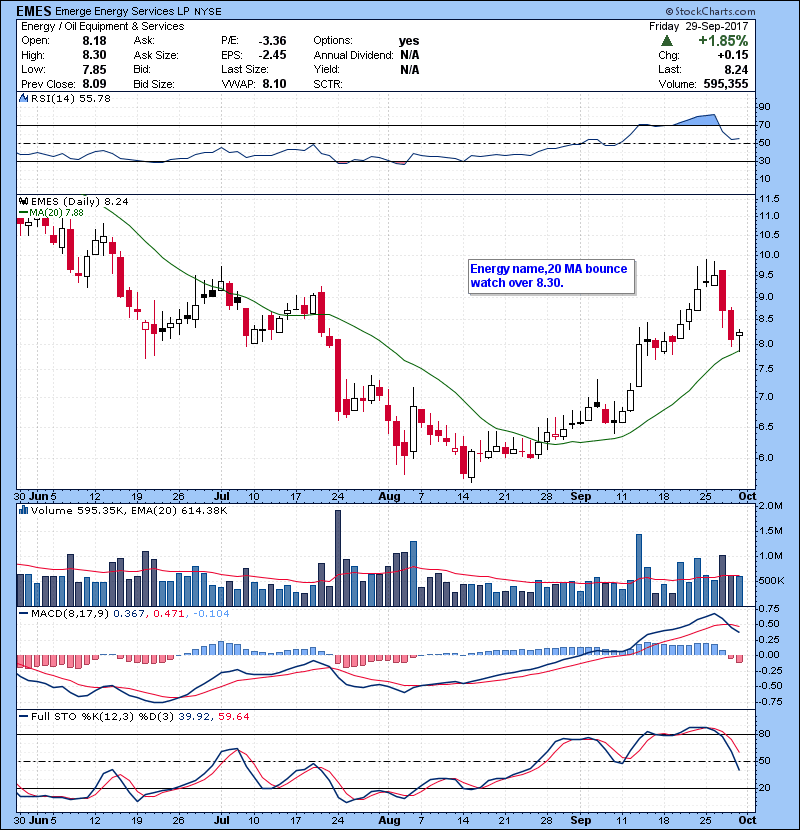Click the MACD histogram value -0.104
Image resolution: width=800 pixels, height=830 pixels.
point(211,614)
